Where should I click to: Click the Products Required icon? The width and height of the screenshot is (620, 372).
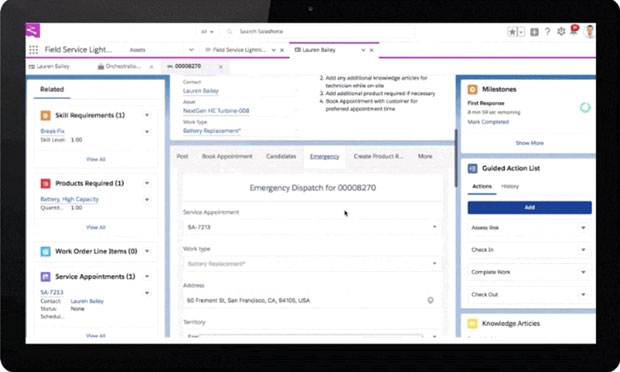[45, 183]
